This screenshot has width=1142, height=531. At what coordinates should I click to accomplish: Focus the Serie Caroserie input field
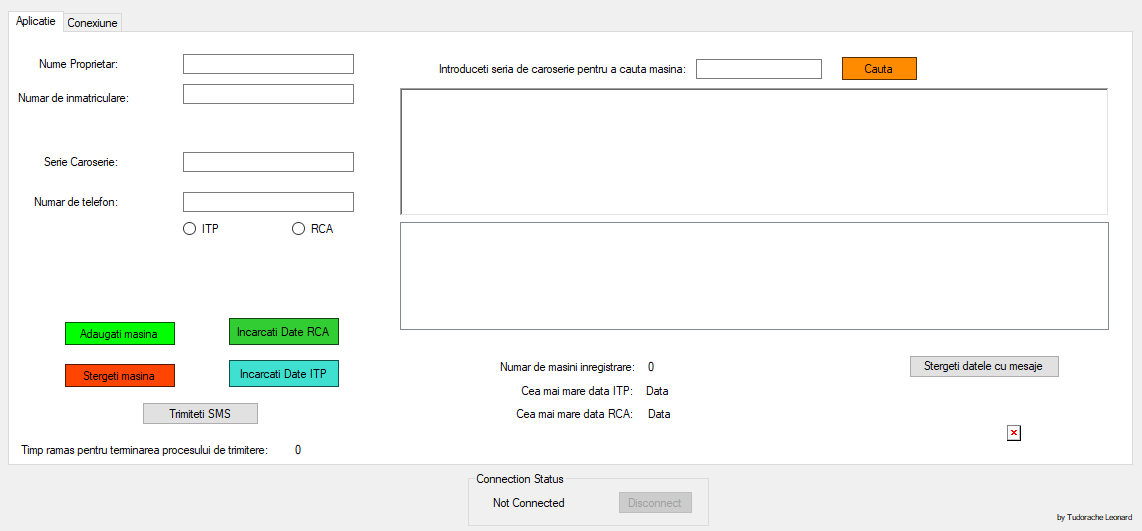point(268,162)
